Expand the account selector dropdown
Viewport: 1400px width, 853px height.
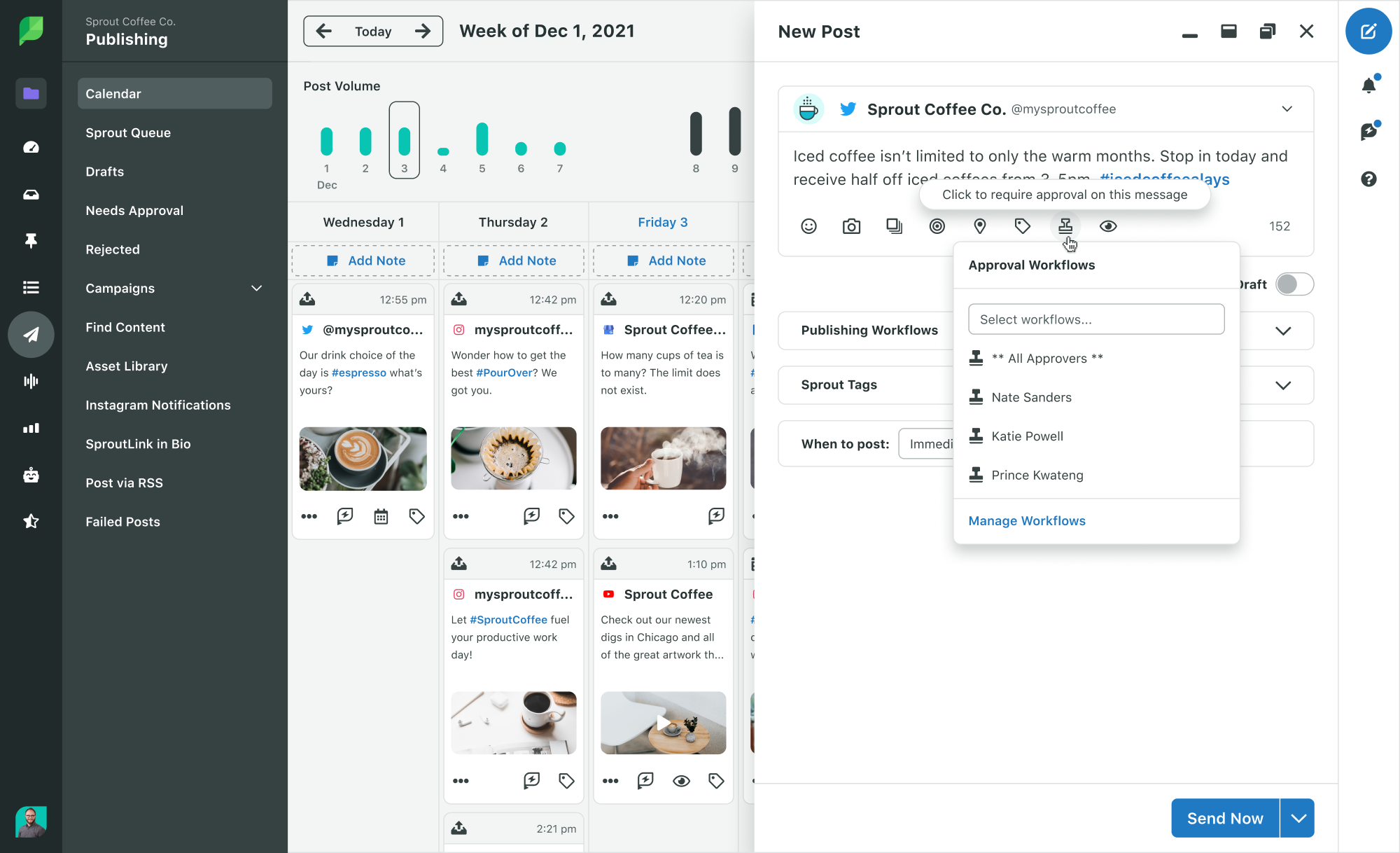pyautogui.click(x=1287, y=108)
